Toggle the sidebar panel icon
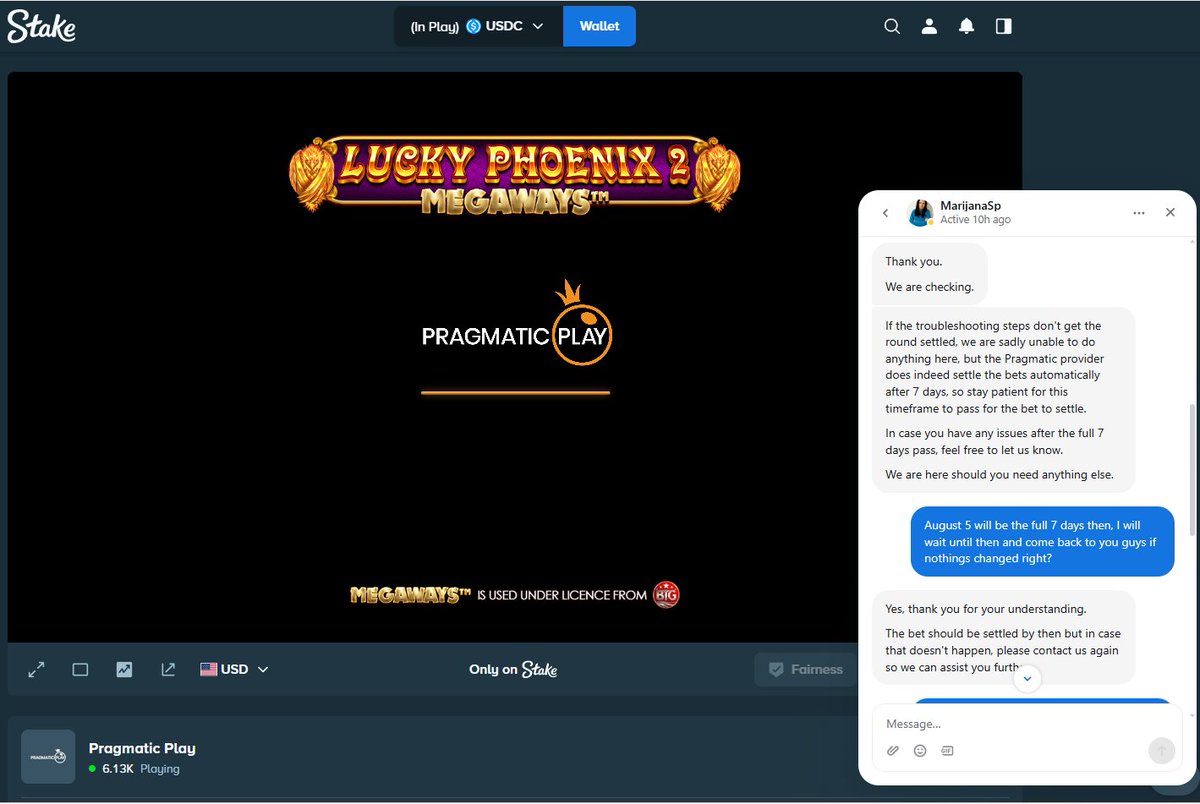Image resolution: width=1200 pixels, height=804 pixels. (1003, 27)
